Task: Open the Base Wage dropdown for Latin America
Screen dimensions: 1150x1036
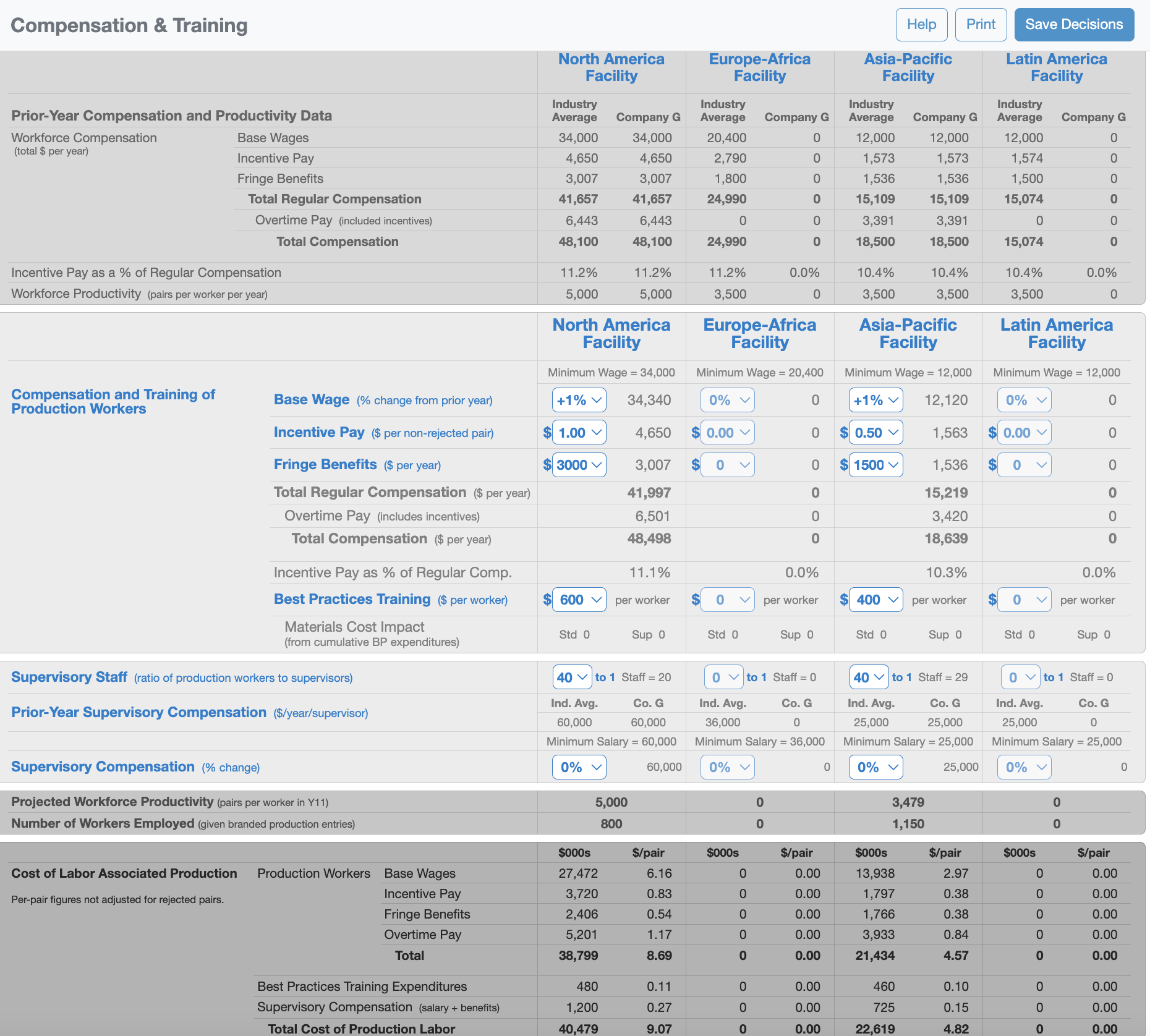Action: 1023,400
